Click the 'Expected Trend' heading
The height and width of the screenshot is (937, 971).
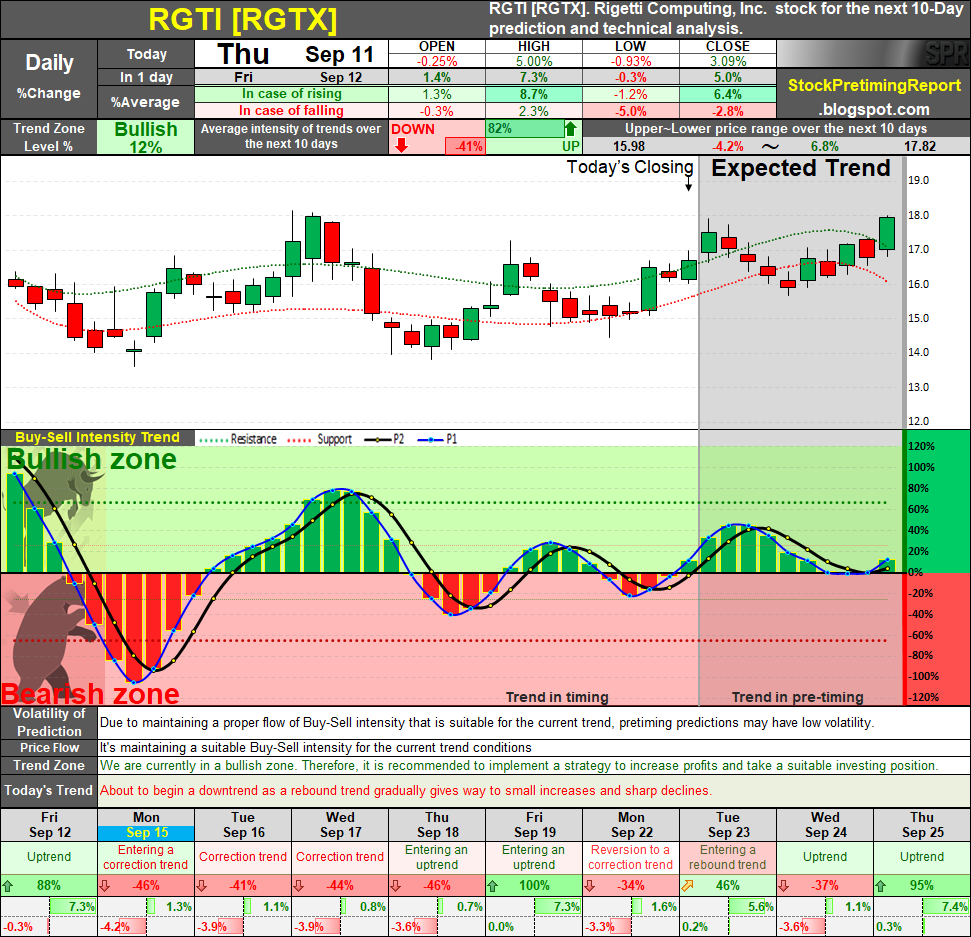[x=800, y=168]
